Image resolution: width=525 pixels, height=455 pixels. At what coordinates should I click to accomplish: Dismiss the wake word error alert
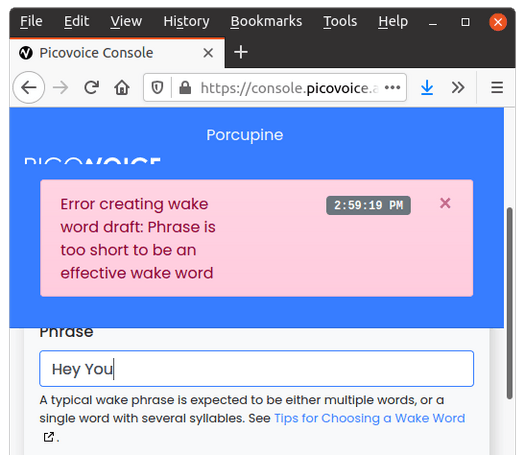[x=445, y=203]
